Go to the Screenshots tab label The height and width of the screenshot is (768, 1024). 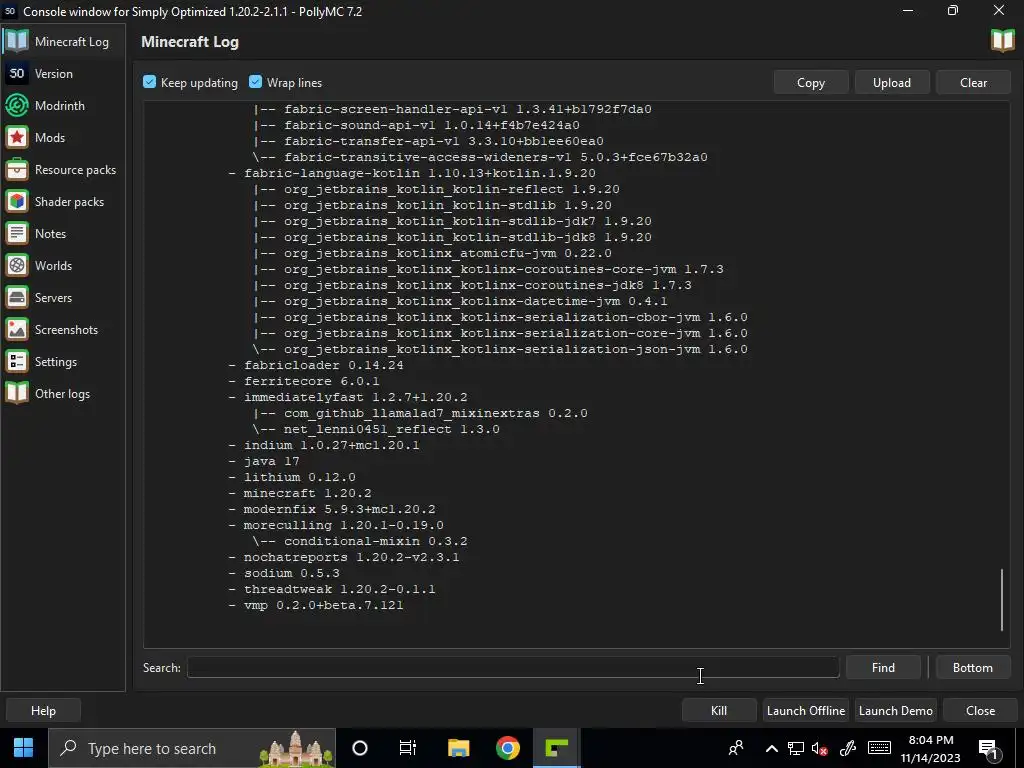tap(66, 329)
